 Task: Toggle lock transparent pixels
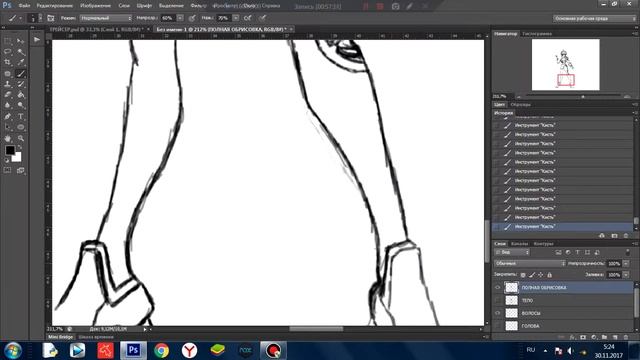[x=523, y=275]
